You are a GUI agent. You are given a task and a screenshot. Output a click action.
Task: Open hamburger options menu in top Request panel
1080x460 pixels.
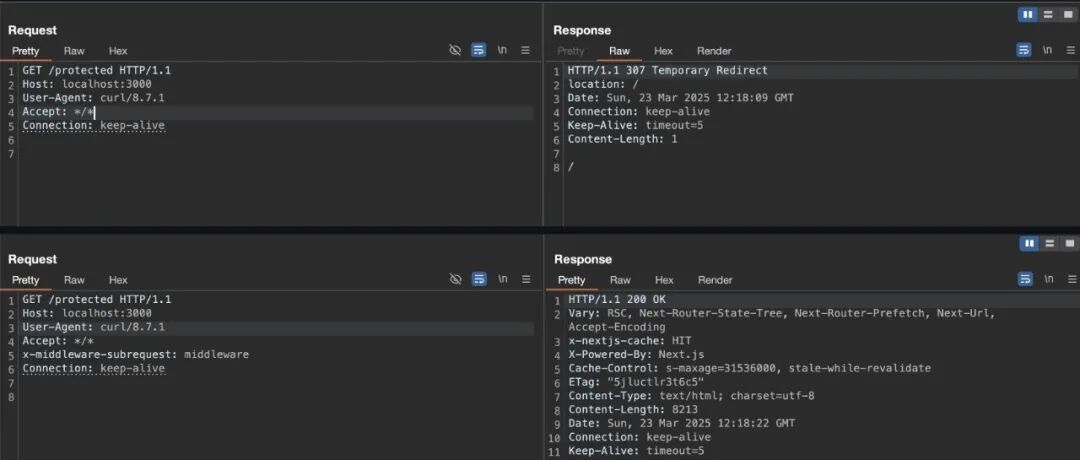point(526,50)
